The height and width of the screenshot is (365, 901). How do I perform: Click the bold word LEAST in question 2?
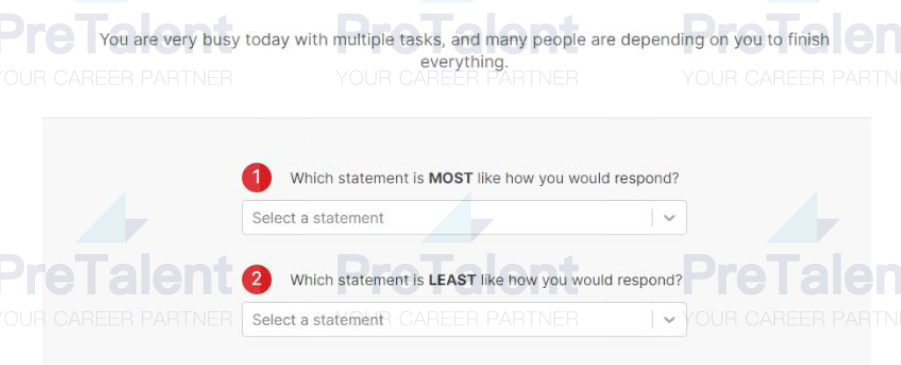click(x=452, y=280)
